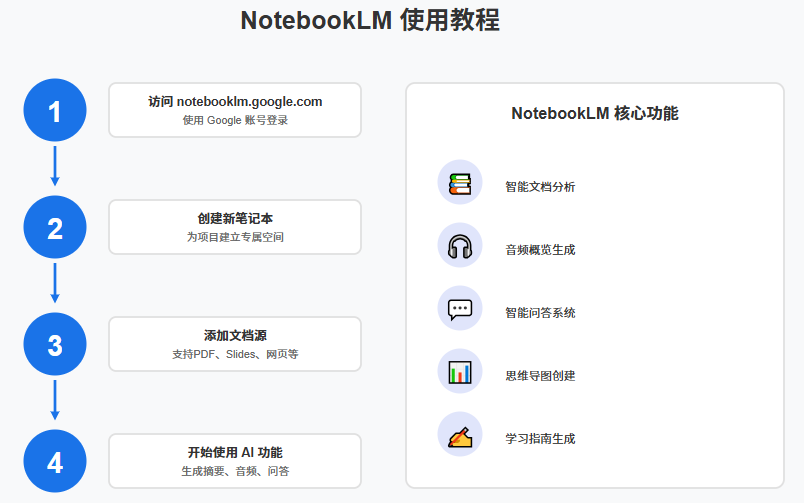Select the 智能文档分析 feature label
Viewport: 804px width, 503px height.
coord(540,187)
